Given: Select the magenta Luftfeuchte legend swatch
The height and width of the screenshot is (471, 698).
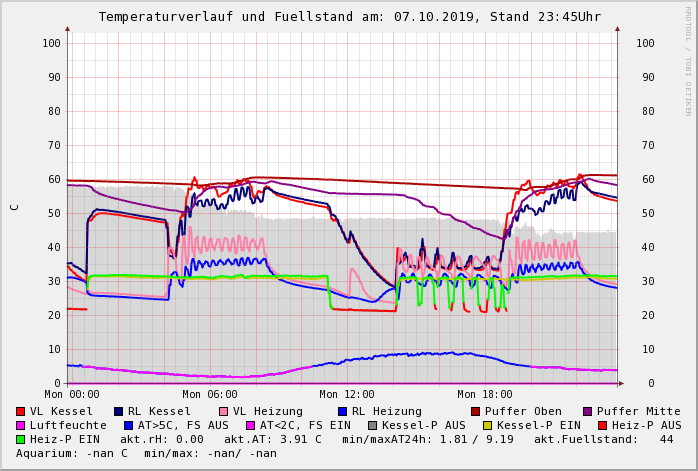Looking at the screenshot, I should (21, 425).
